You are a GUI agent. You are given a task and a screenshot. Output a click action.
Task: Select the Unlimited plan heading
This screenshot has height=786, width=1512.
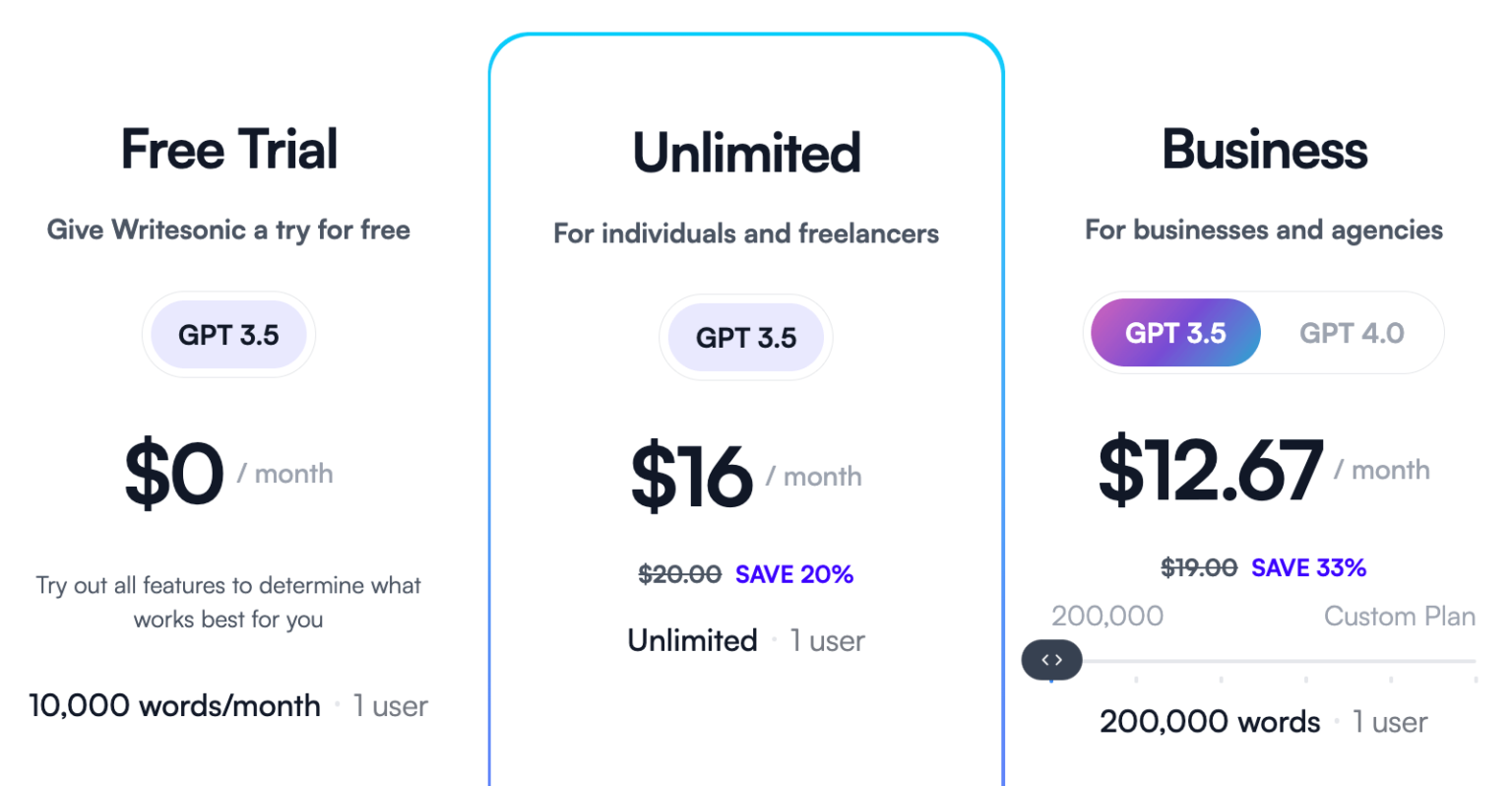(746, 154)
